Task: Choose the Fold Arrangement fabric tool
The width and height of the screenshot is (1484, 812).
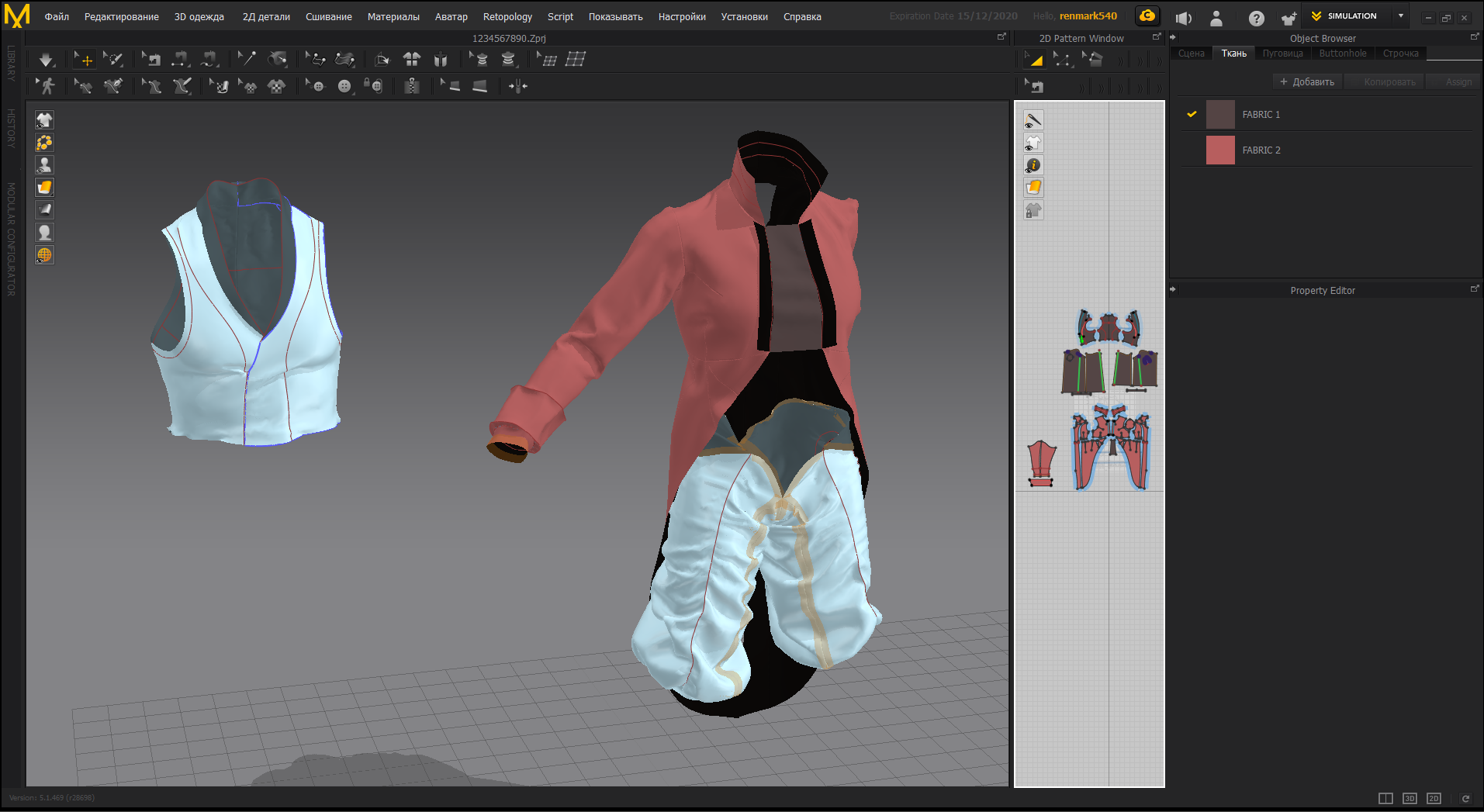Action: pyautogui.click(x=344, y=60)
